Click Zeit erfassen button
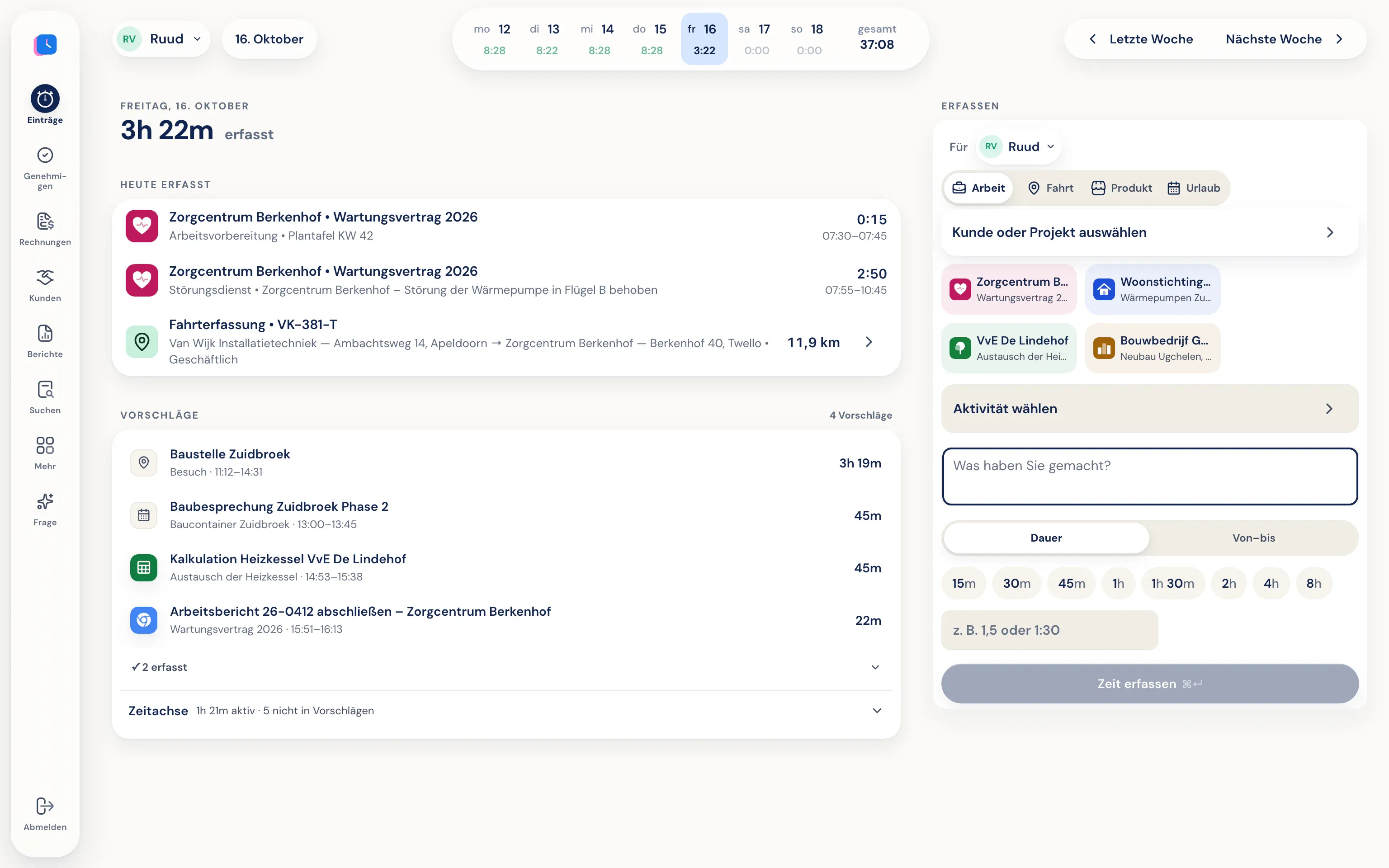This screenshot has width=1389, height=868. (1150, 684)
